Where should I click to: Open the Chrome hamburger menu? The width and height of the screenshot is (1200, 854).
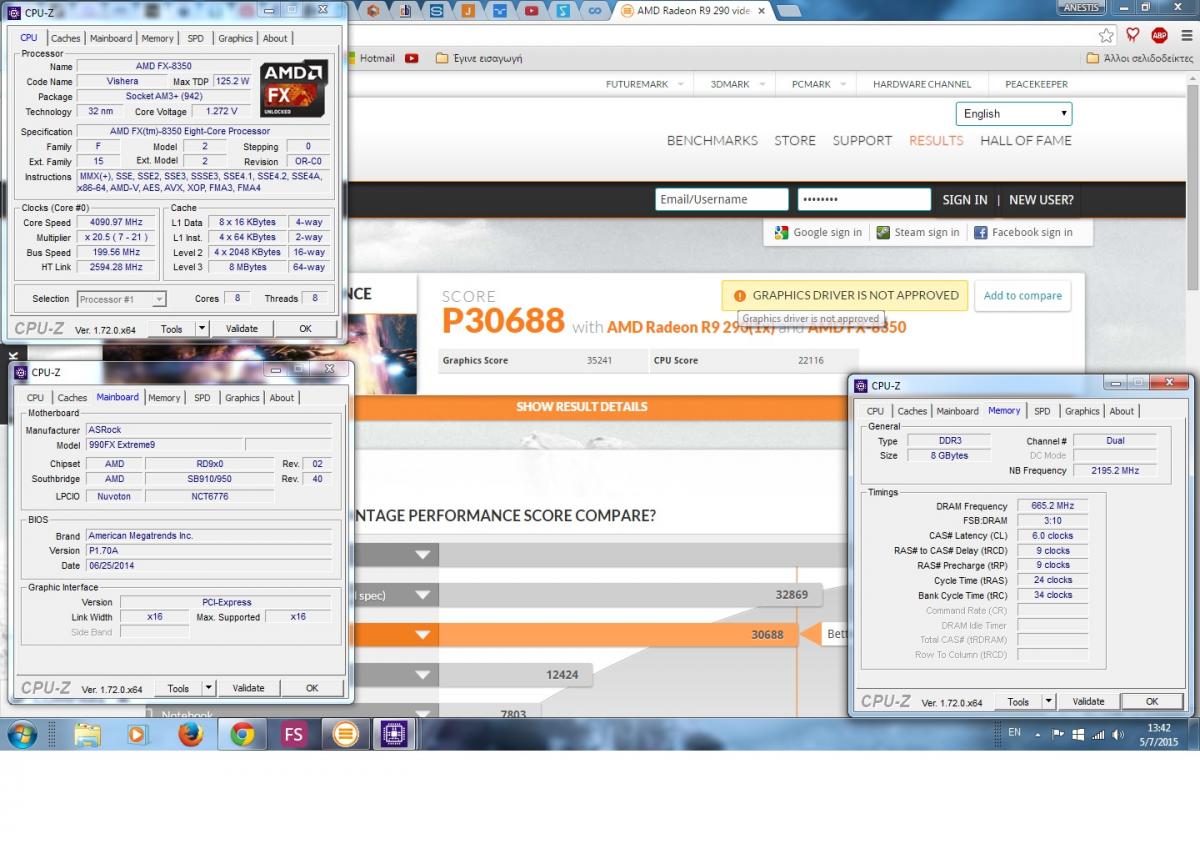pos(1185,35)
